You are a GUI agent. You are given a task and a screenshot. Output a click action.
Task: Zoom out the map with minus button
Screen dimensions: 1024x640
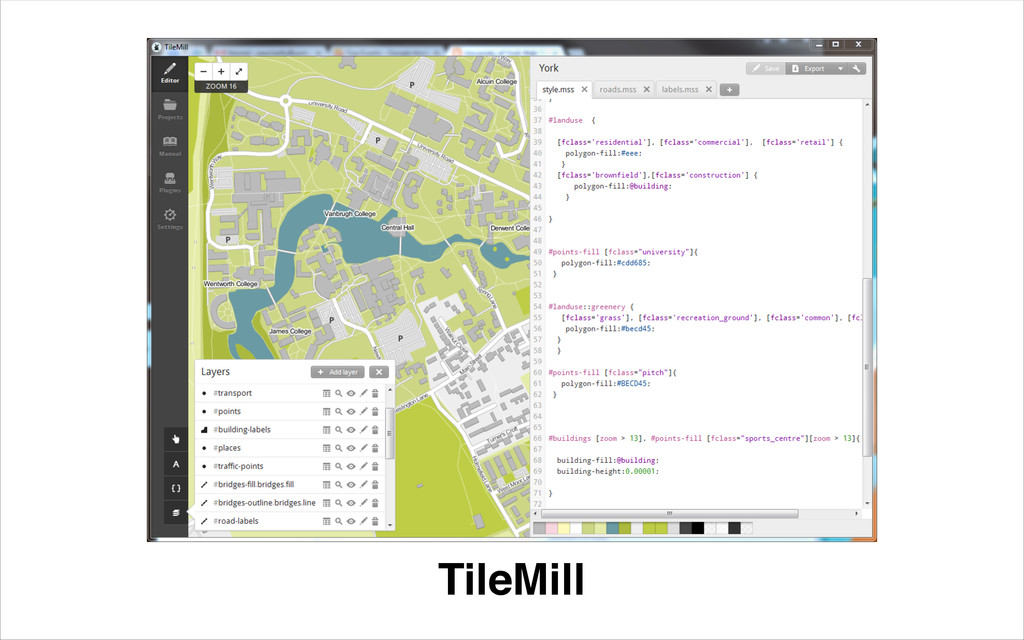coord(204,72)
